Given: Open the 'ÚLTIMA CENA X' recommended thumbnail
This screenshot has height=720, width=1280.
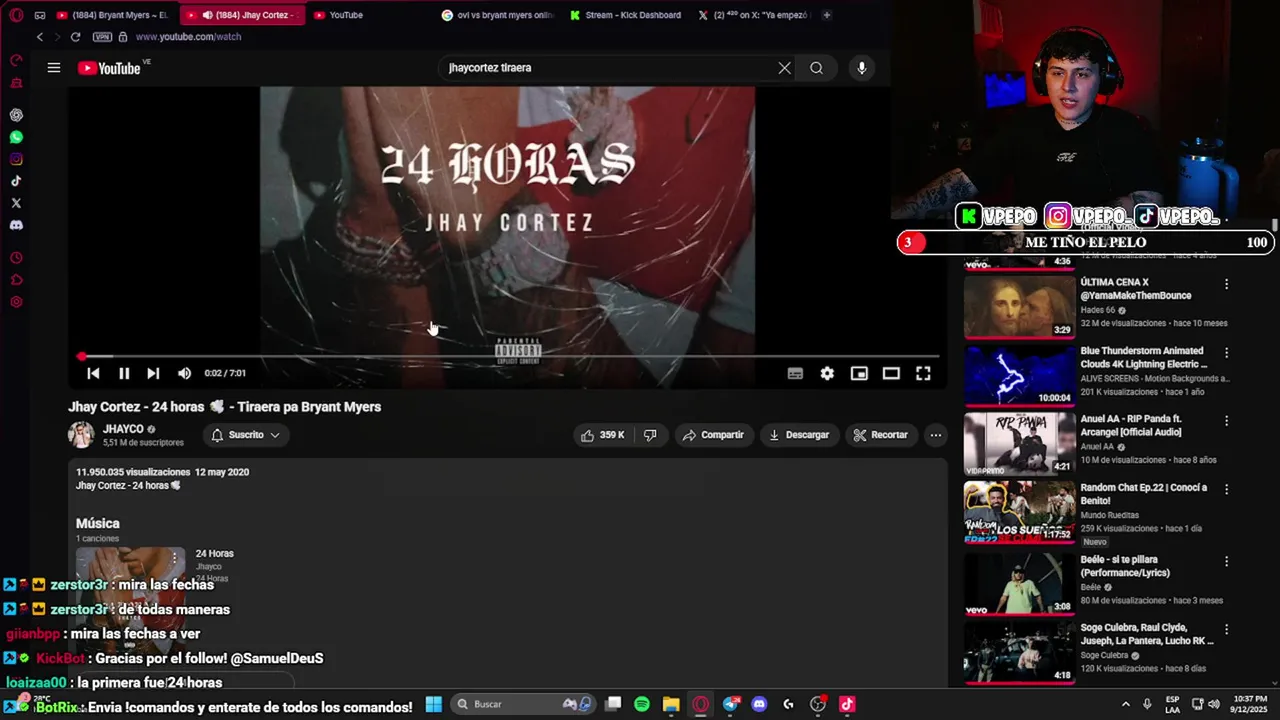Looking at the screenshot, I should point(1019,306).
